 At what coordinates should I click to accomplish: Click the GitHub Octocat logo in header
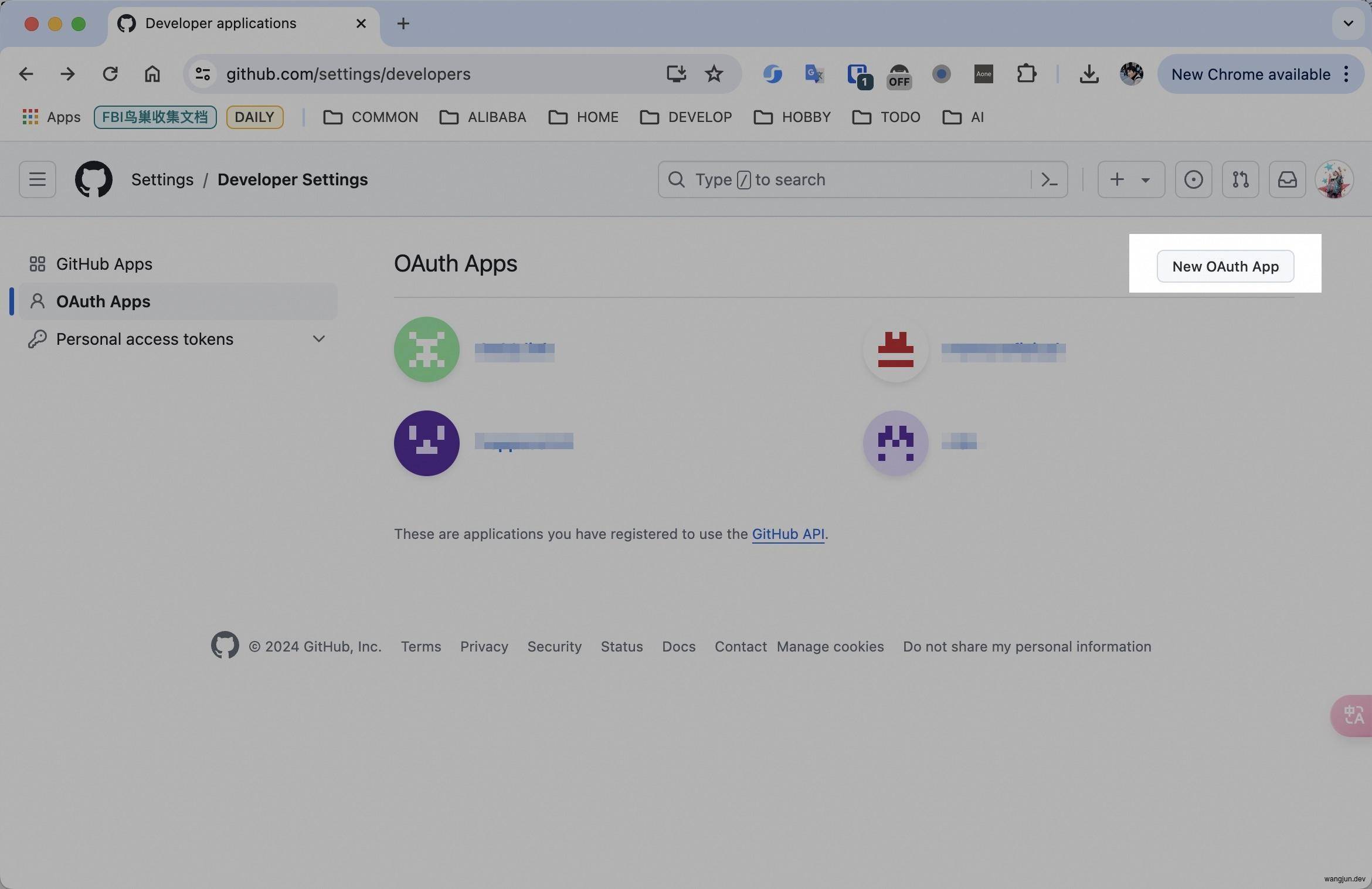coord(94,179)
